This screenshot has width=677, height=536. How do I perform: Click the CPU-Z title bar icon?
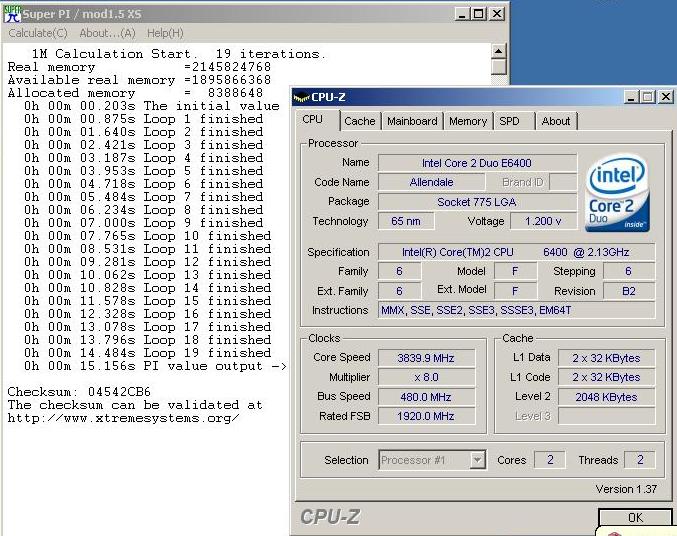(301, 97)
